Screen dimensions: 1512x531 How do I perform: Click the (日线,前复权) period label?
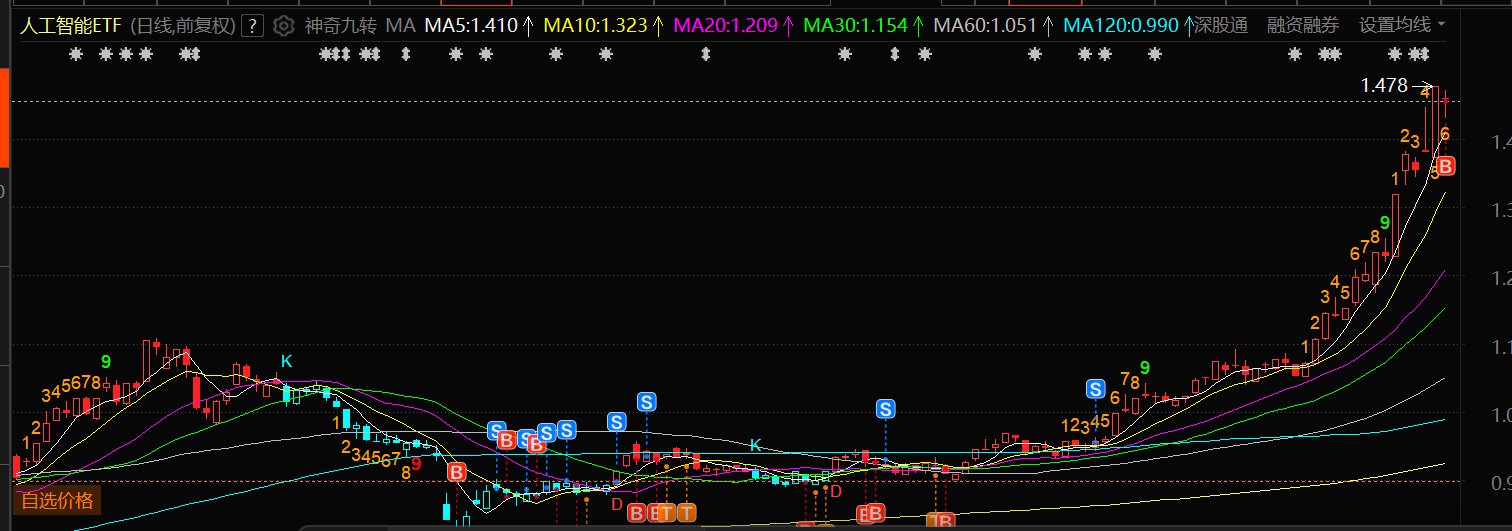coord(183,26)
